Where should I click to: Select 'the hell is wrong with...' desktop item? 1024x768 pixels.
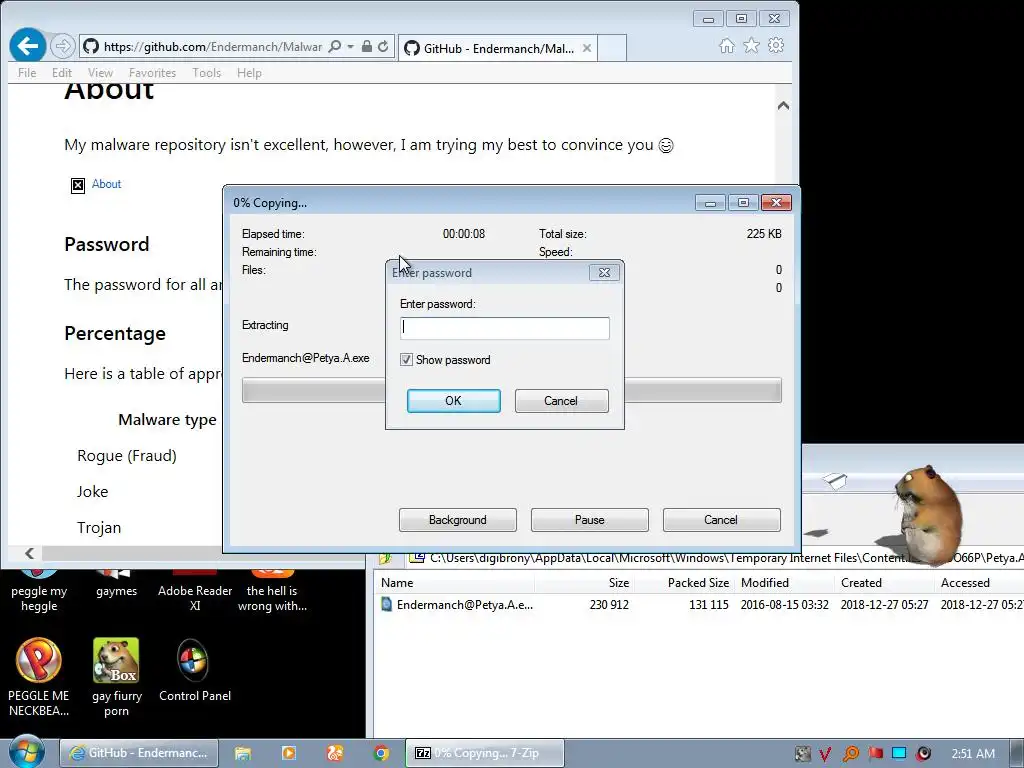pos(272,591)
